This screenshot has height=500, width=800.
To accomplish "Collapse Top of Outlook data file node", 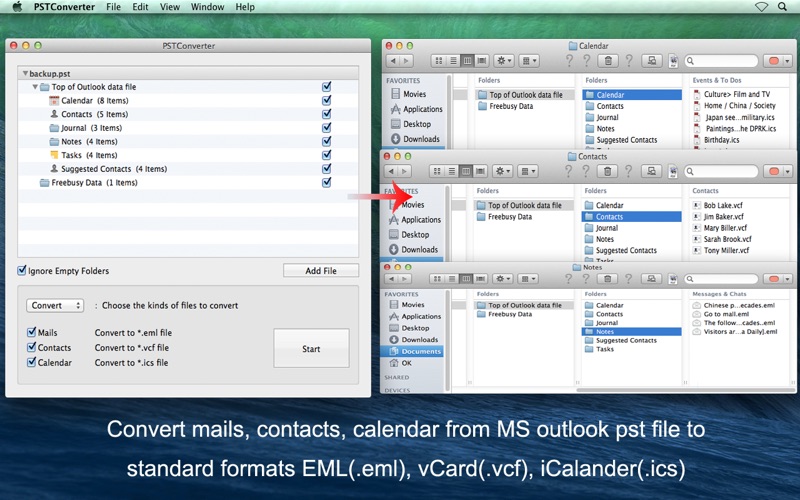I will (x=35, y=87).
